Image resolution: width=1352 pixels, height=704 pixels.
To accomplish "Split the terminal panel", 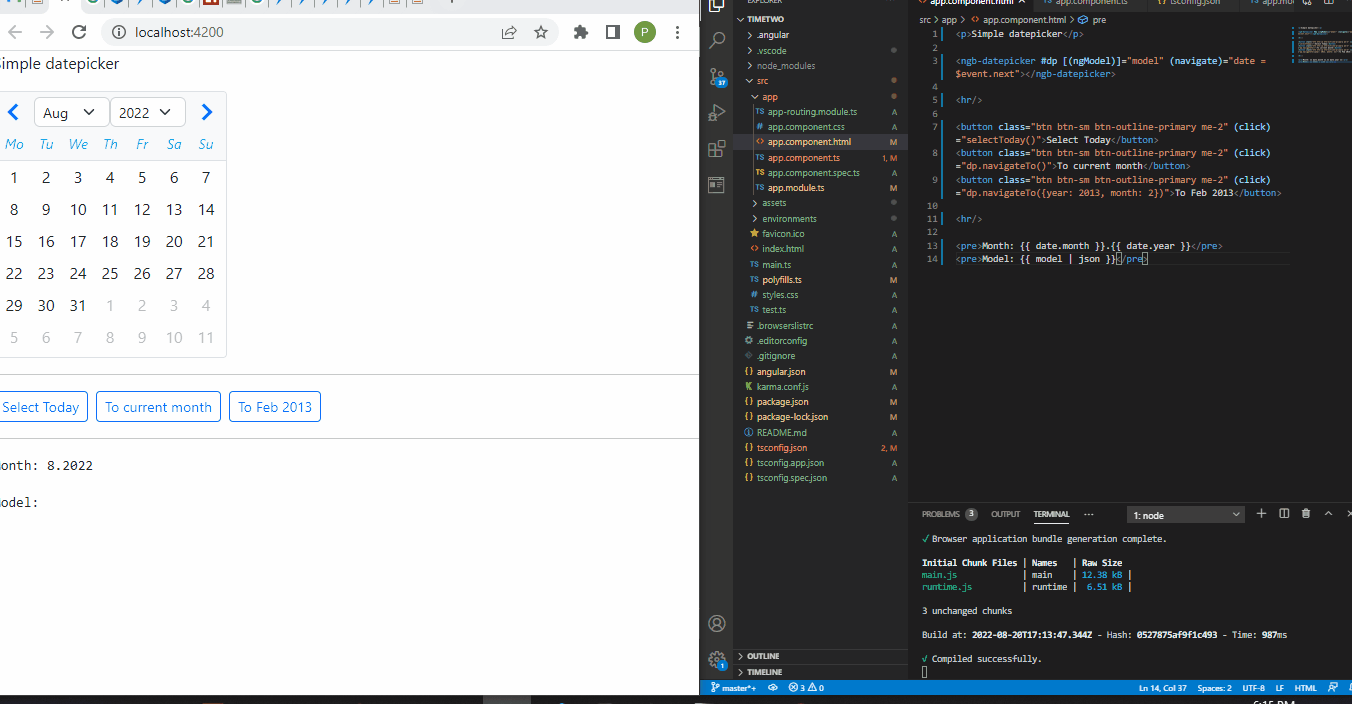I will point(1284,514).
